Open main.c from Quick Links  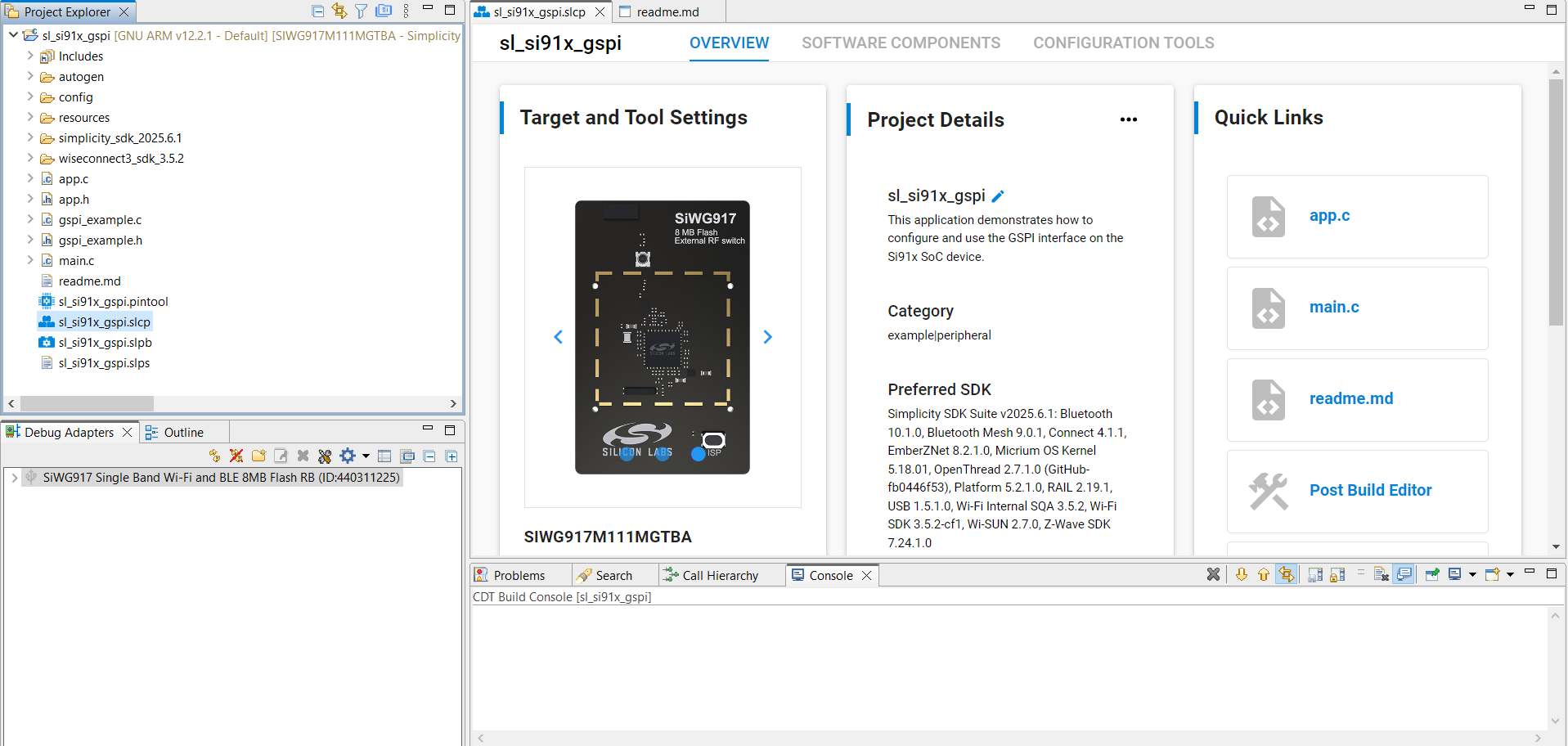pyautogui.click(x=1333, y=307)
